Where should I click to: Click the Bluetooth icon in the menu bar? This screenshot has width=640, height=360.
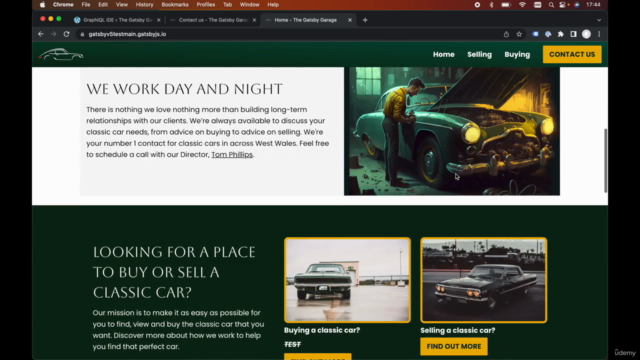pyautogui.click(x=491, y=5)
